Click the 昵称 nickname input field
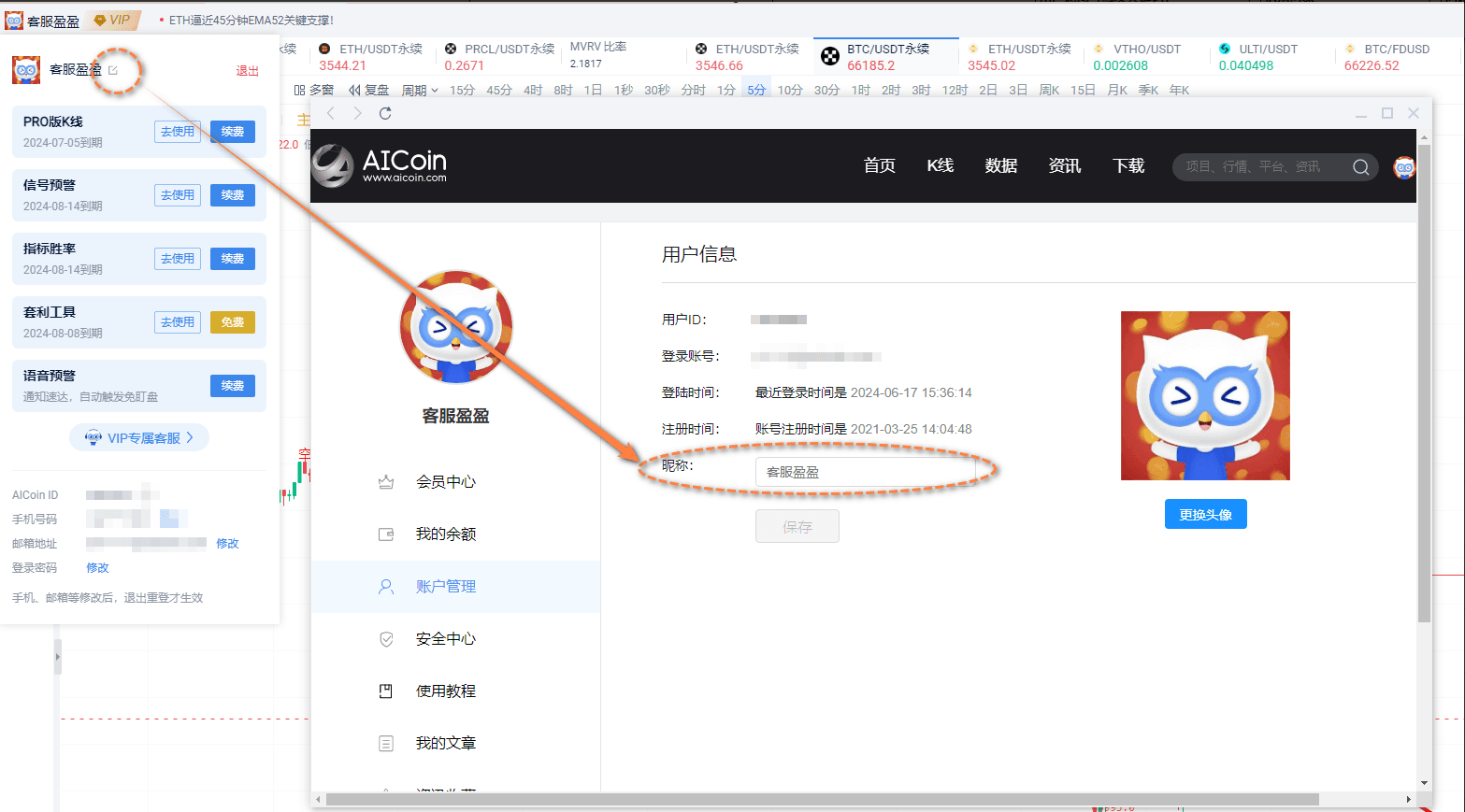Viewport: 1465px width, 812px height. (x=865, y=472)
